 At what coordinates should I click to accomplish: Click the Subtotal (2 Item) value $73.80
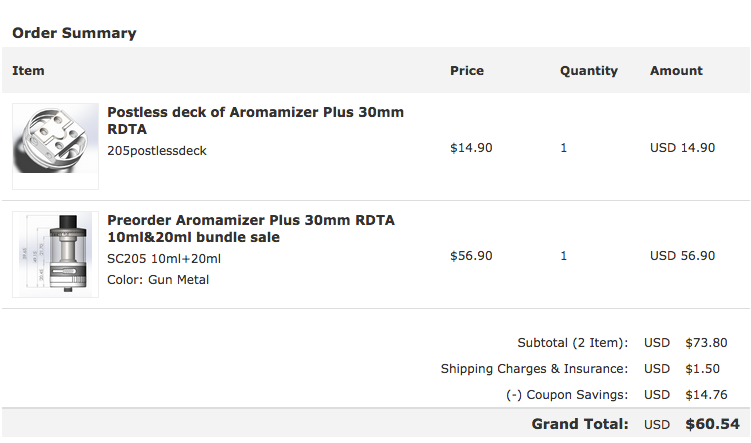[x=704, y=343]
